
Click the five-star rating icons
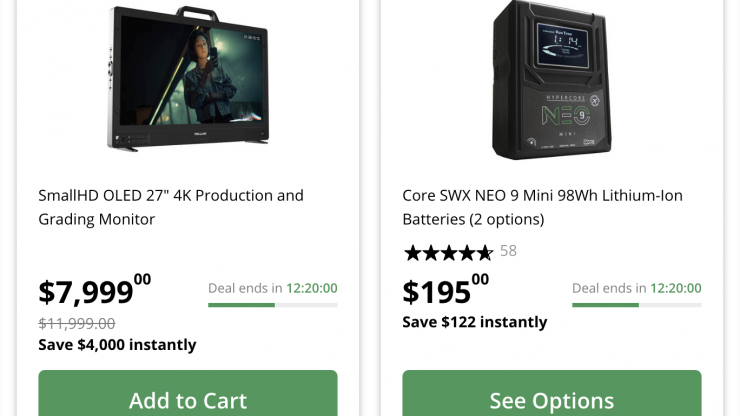[448, 252]
